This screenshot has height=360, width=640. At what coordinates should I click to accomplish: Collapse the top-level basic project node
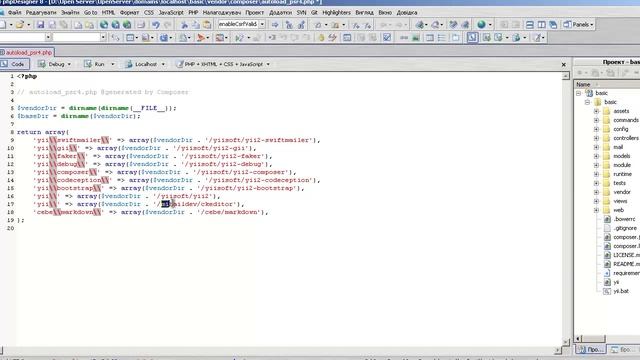pyautogui.click(x=578, y=93)
